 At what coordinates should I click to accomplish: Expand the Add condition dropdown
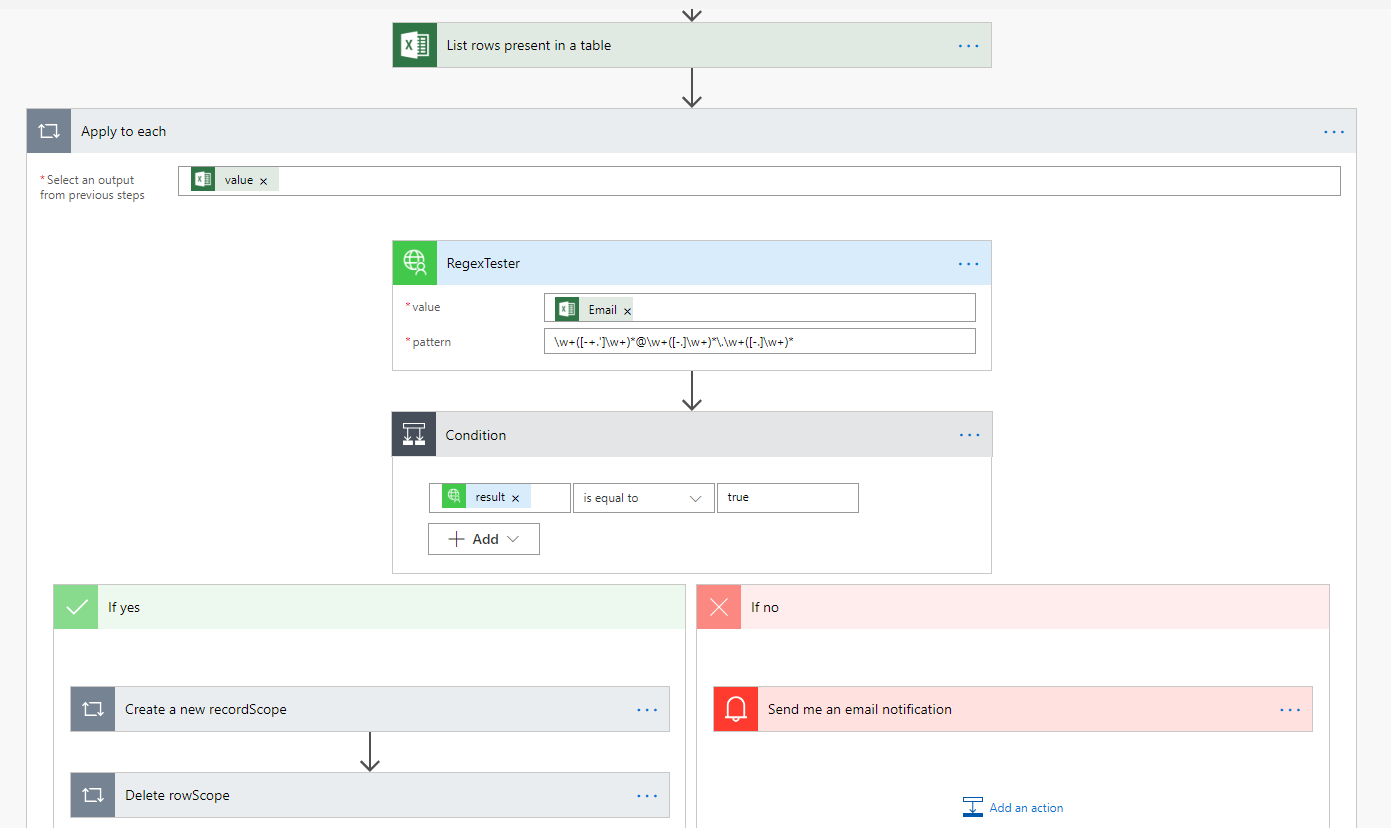(x=483, y=538)
